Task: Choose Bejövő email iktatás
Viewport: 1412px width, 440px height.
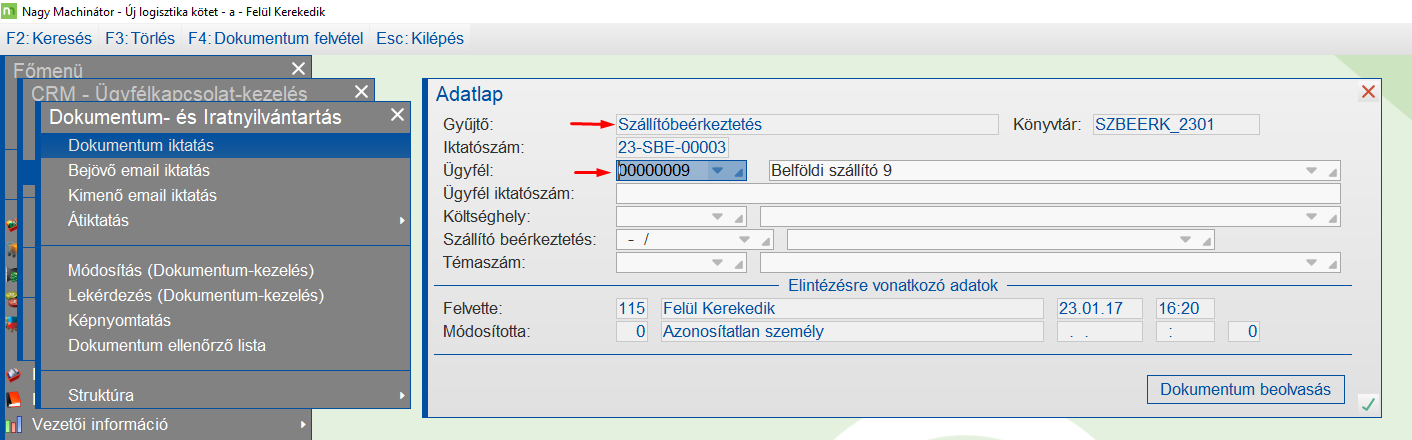Action: (x=226, y=170)
